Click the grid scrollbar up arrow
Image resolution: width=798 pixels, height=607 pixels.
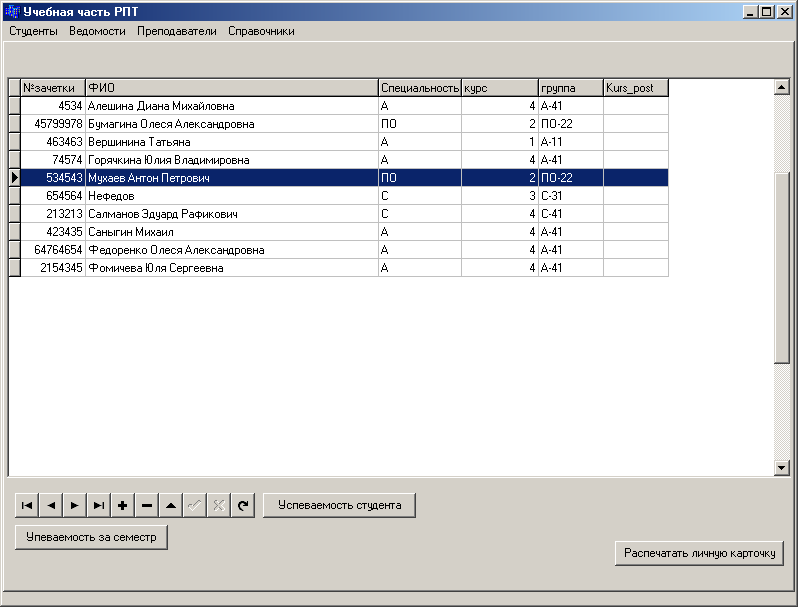[782, 87]
